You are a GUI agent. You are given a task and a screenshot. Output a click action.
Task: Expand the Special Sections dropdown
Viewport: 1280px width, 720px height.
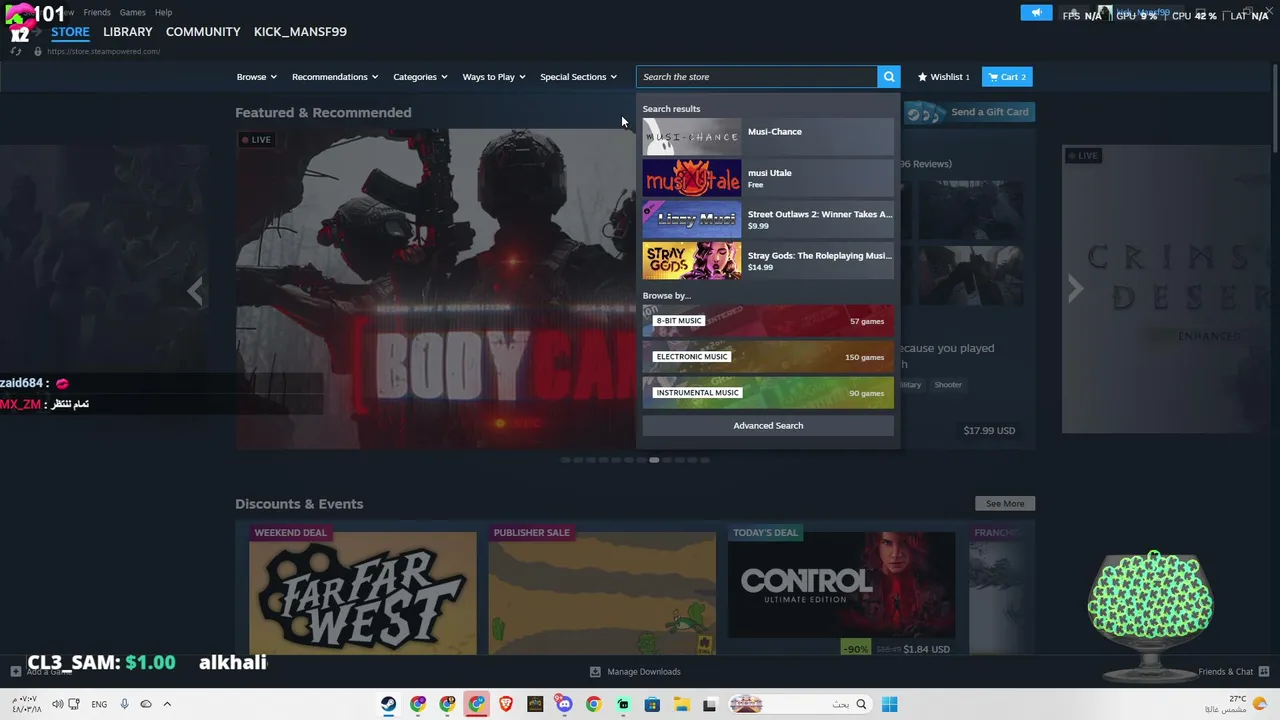[578, 77]
